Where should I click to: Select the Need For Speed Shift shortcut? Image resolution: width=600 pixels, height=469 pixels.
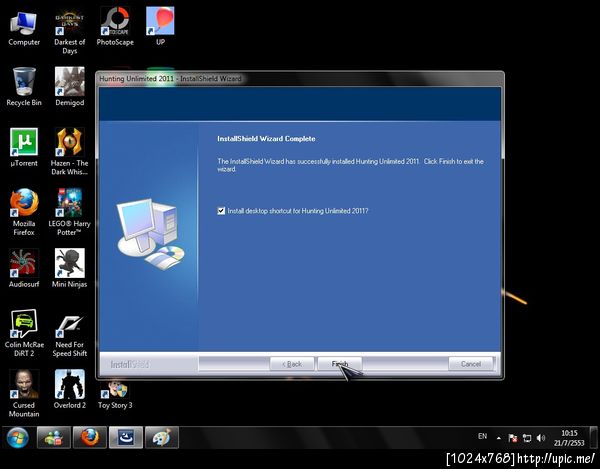pyautogui.click(x=70, y=337)
